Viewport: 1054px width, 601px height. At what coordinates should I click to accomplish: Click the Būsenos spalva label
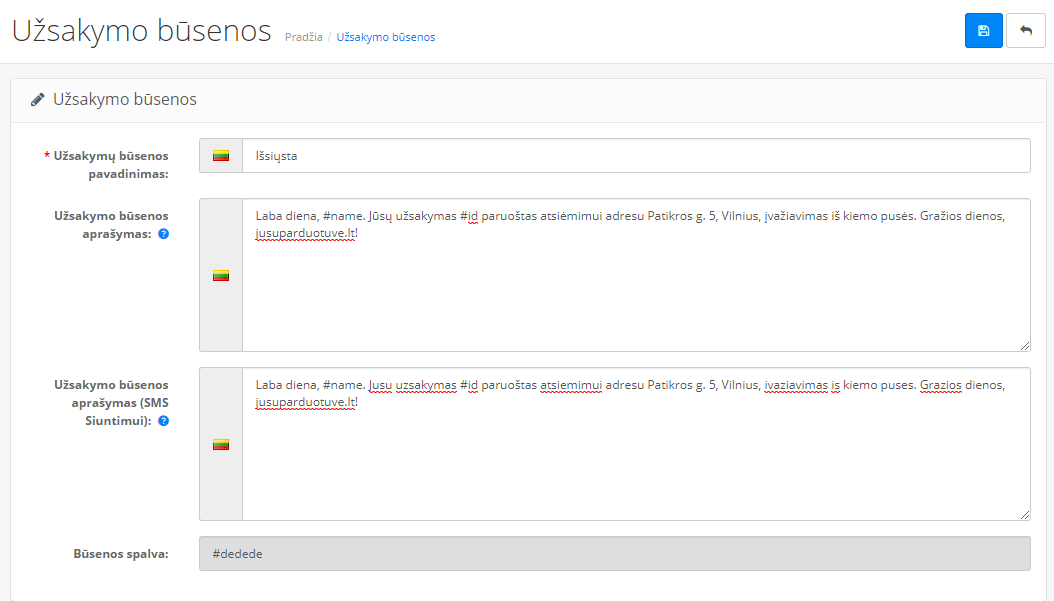(121, 554)
